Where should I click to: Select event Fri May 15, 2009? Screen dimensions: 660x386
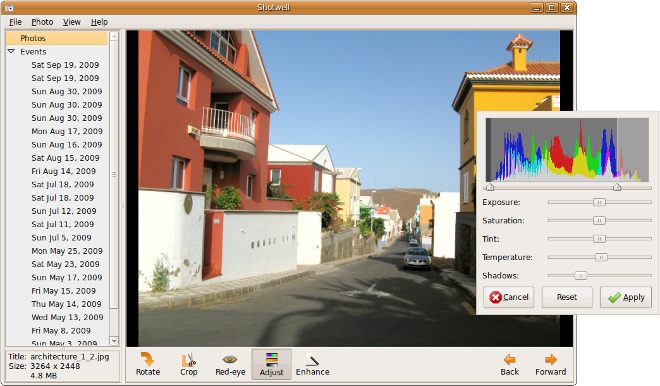64,291
